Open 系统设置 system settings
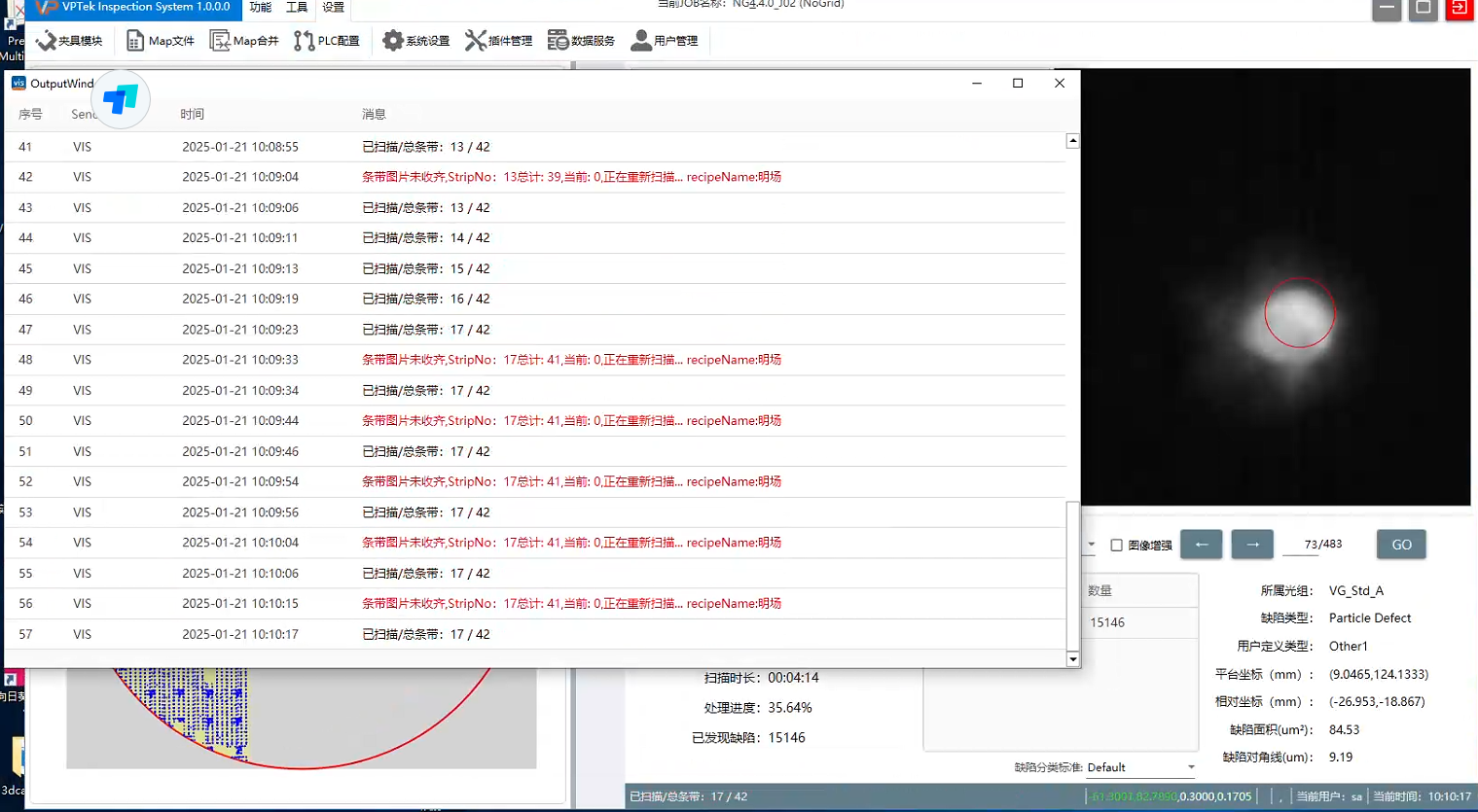Image resolution: width=1478 pixels, height=812 pixels. point(416,41)
